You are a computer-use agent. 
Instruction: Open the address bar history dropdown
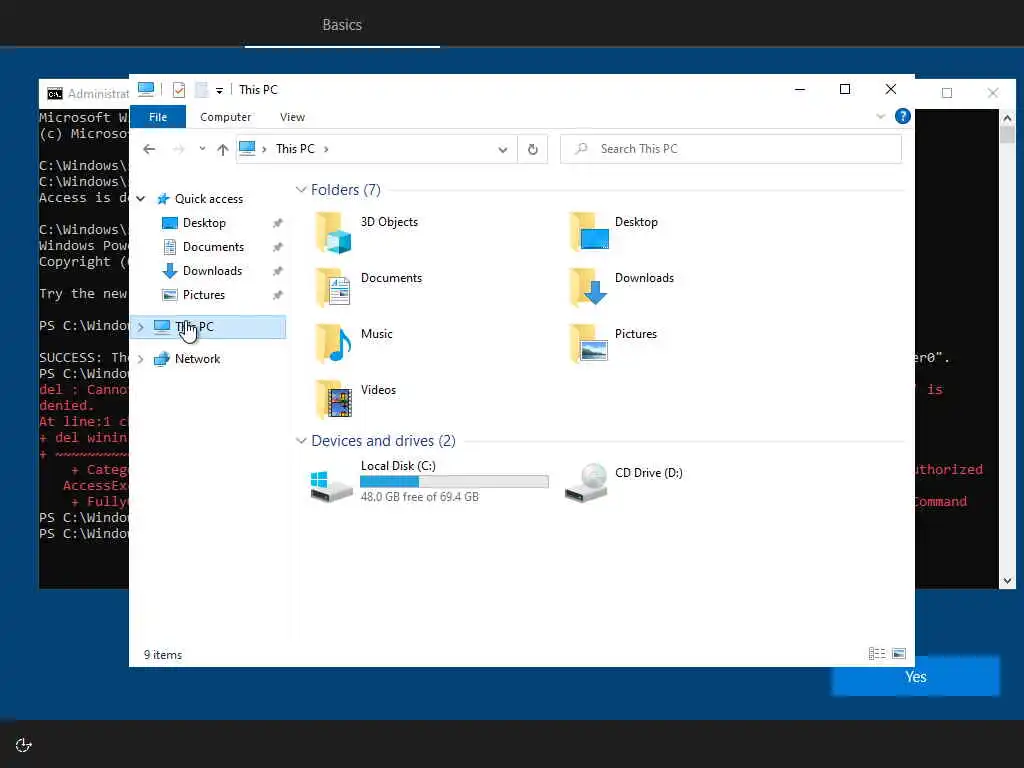[x=503, y=150]
